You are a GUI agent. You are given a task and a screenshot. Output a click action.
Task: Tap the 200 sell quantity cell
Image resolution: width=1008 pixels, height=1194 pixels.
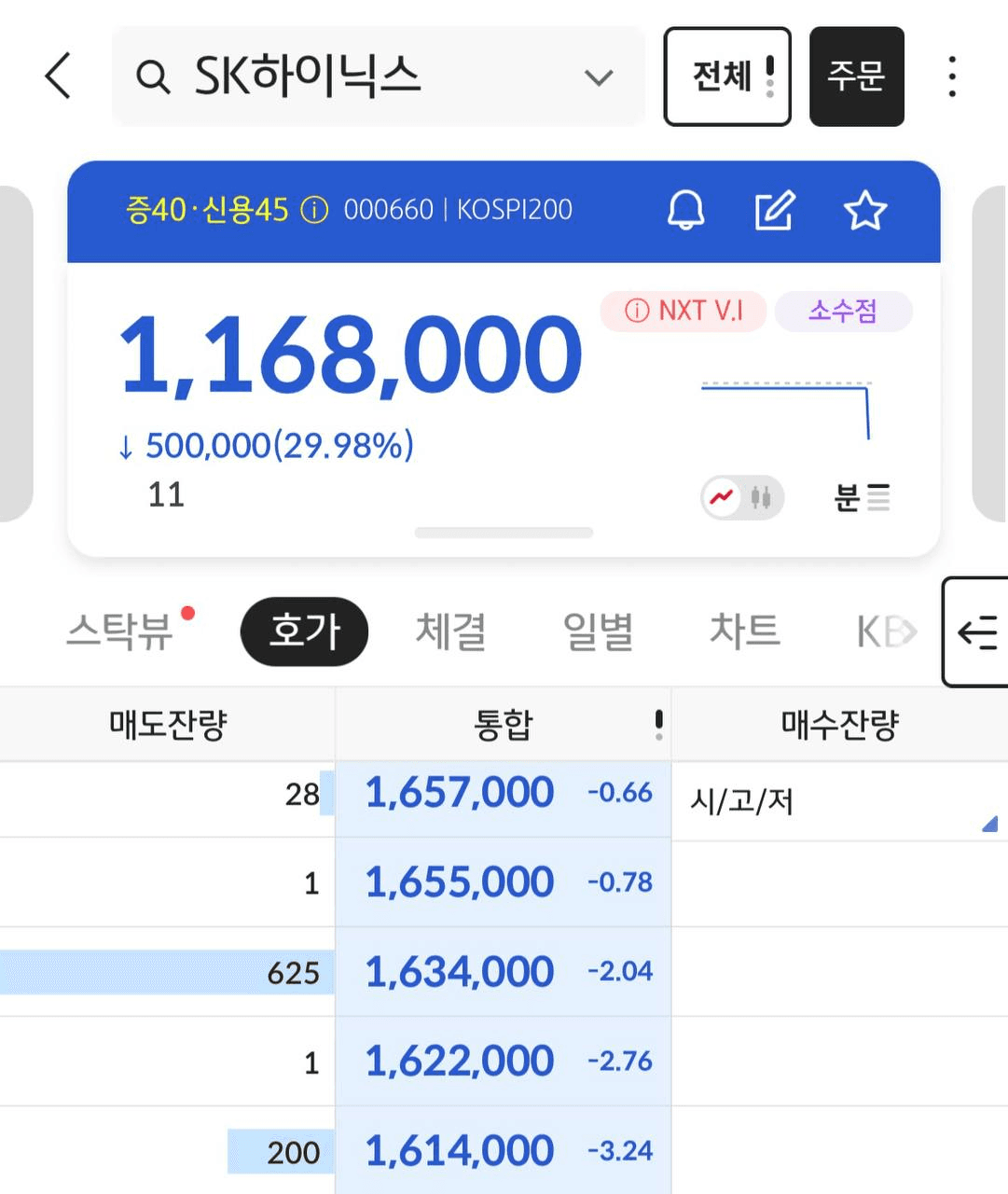click(168, 1151)
